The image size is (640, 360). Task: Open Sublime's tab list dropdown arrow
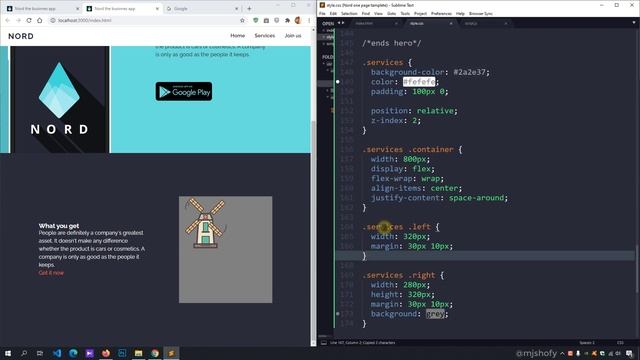tap(634, 23)
